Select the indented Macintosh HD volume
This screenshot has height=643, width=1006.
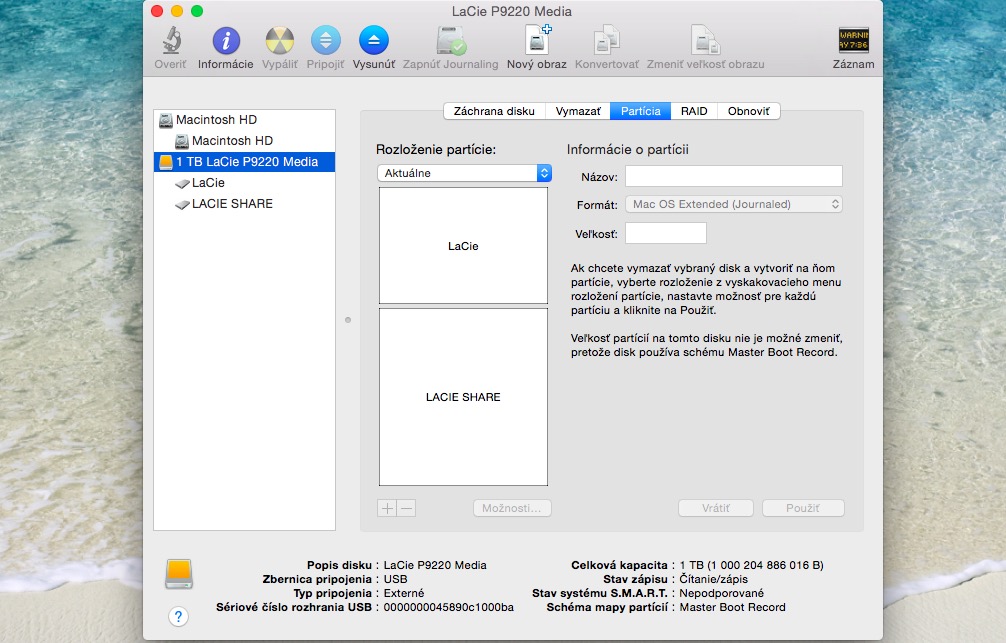click(244, 141)
